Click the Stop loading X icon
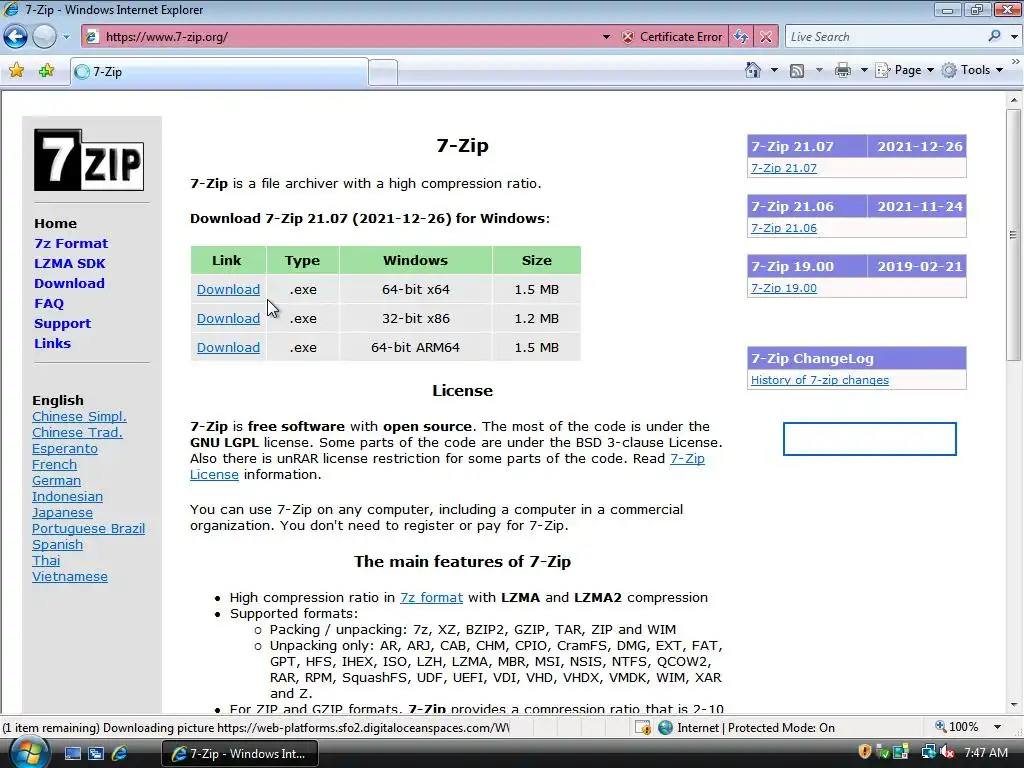1024x768 pixels. (766, 37)
